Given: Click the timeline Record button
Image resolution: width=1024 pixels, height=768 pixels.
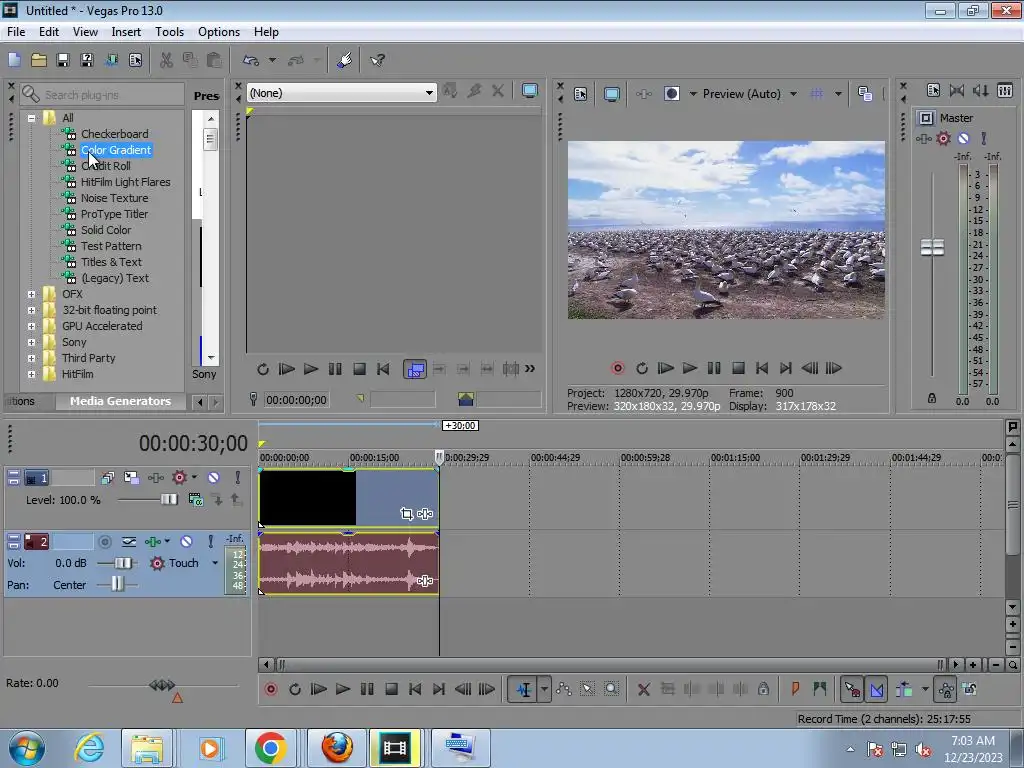Looking at the screenshot, I should [270, 689].
